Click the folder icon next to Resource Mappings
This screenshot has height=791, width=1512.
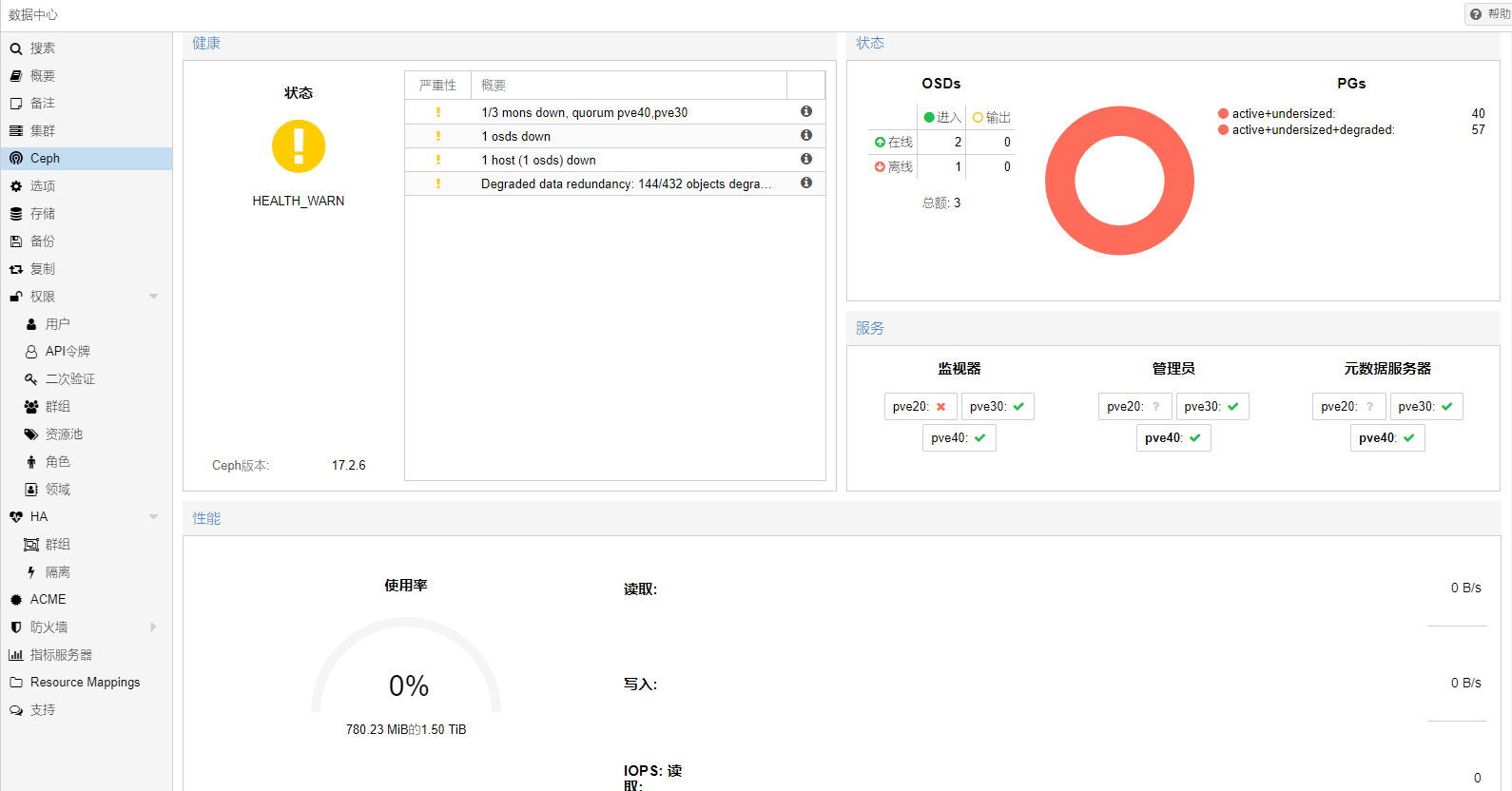[16, 682]
